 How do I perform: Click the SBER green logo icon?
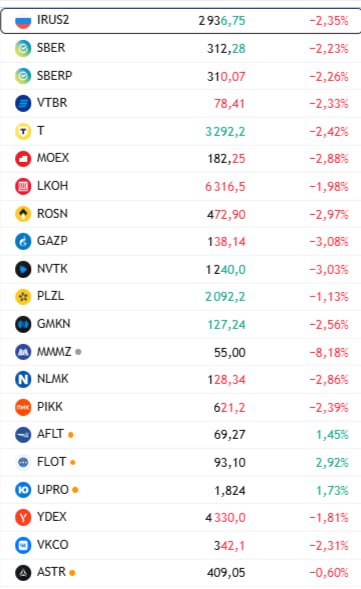pyautogui.click(x=23, y=48)
